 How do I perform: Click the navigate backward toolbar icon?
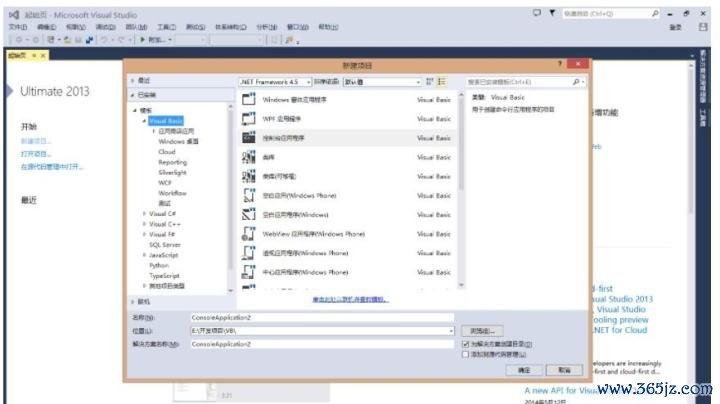pyautogui.click(x=19, y=40)
